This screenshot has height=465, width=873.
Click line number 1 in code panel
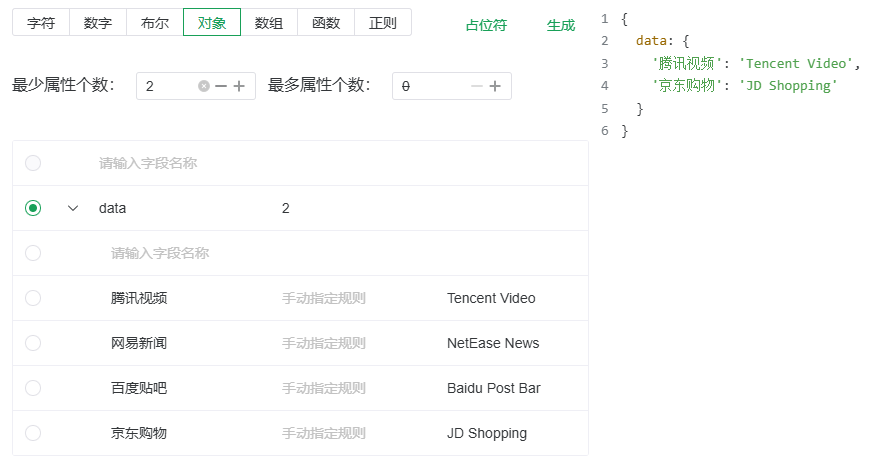click(605, 19)
